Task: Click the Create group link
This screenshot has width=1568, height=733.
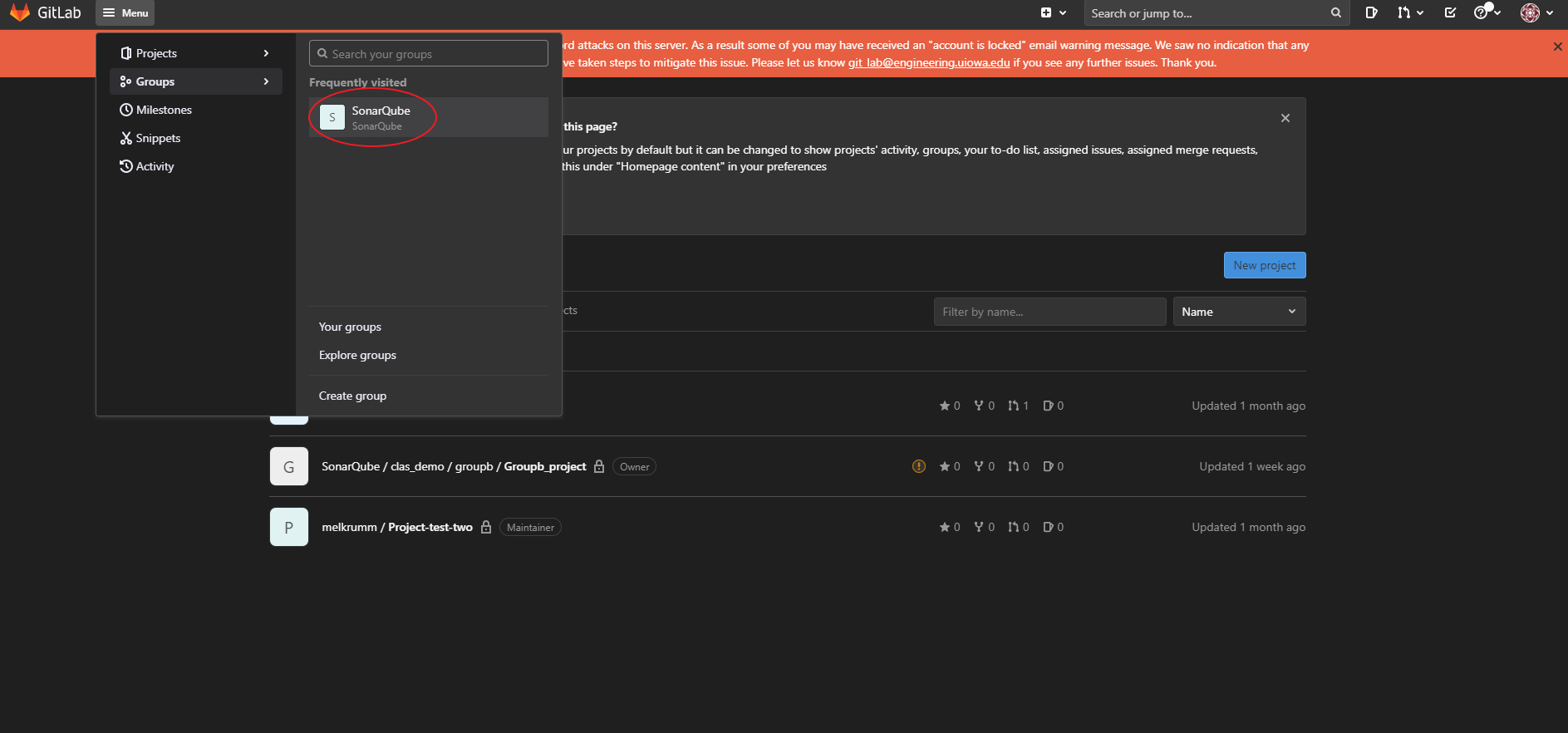Action: [352, 396]
